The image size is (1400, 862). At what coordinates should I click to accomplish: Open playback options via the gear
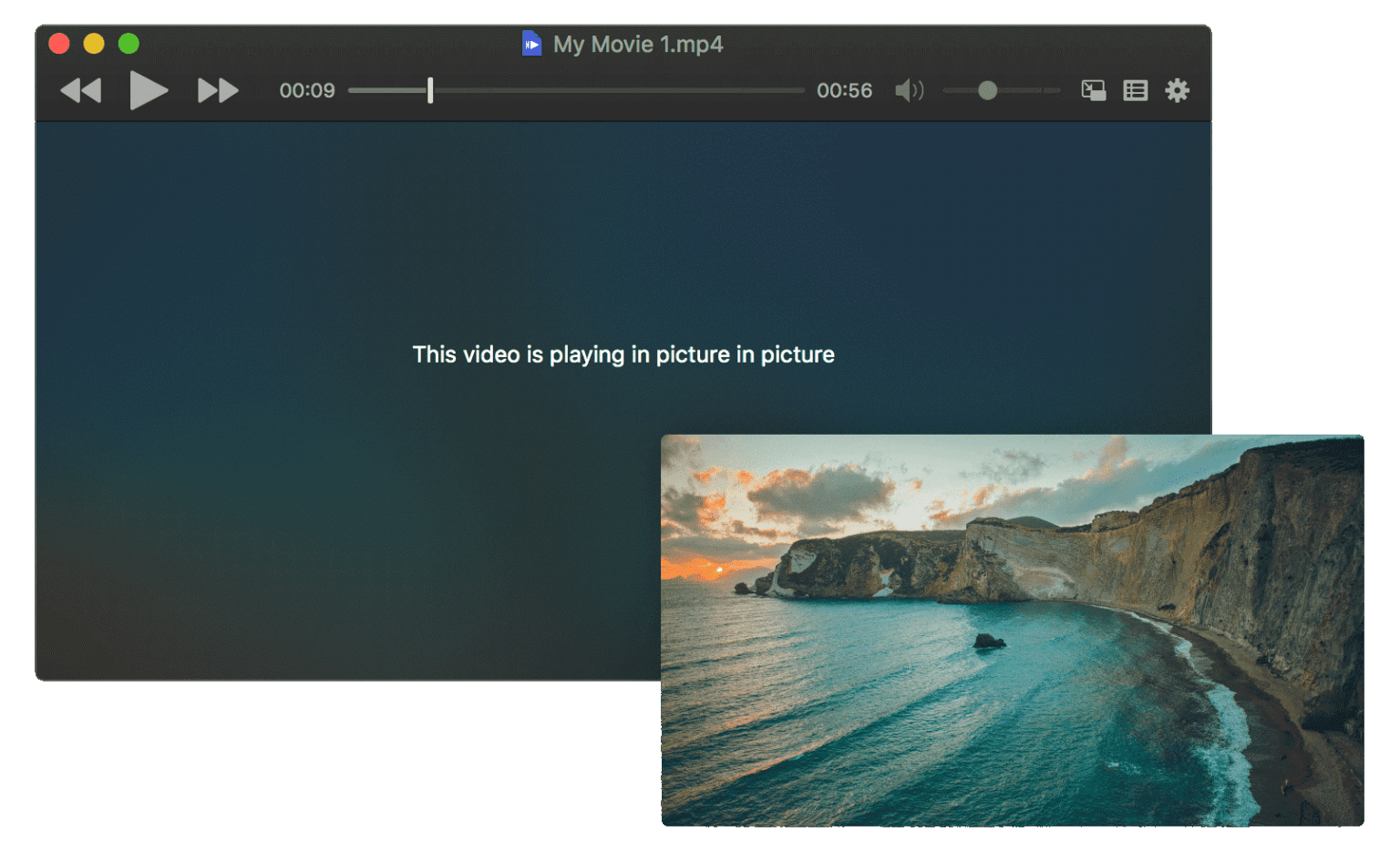pos(1177,90)
